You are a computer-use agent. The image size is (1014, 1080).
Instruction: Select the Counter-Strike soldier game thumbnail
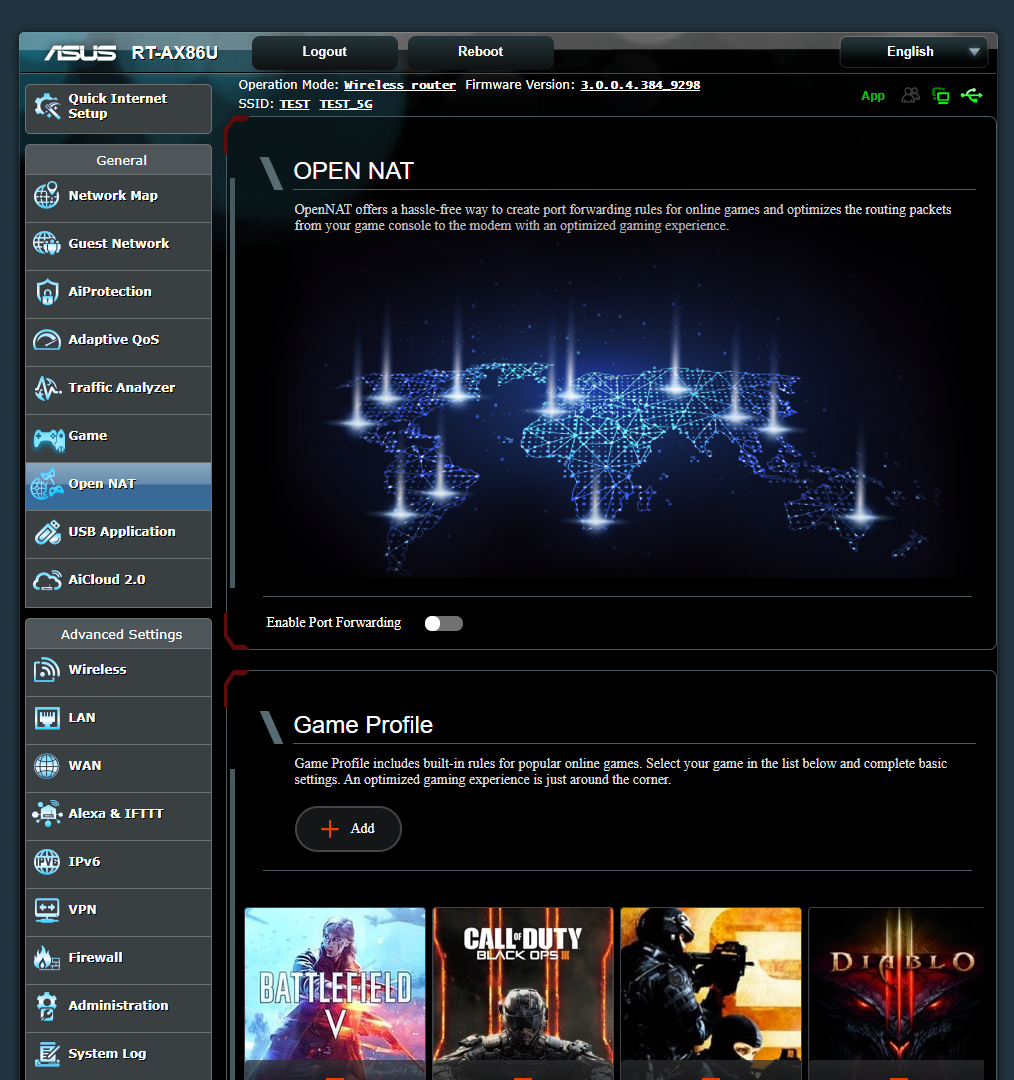(711, 992)
